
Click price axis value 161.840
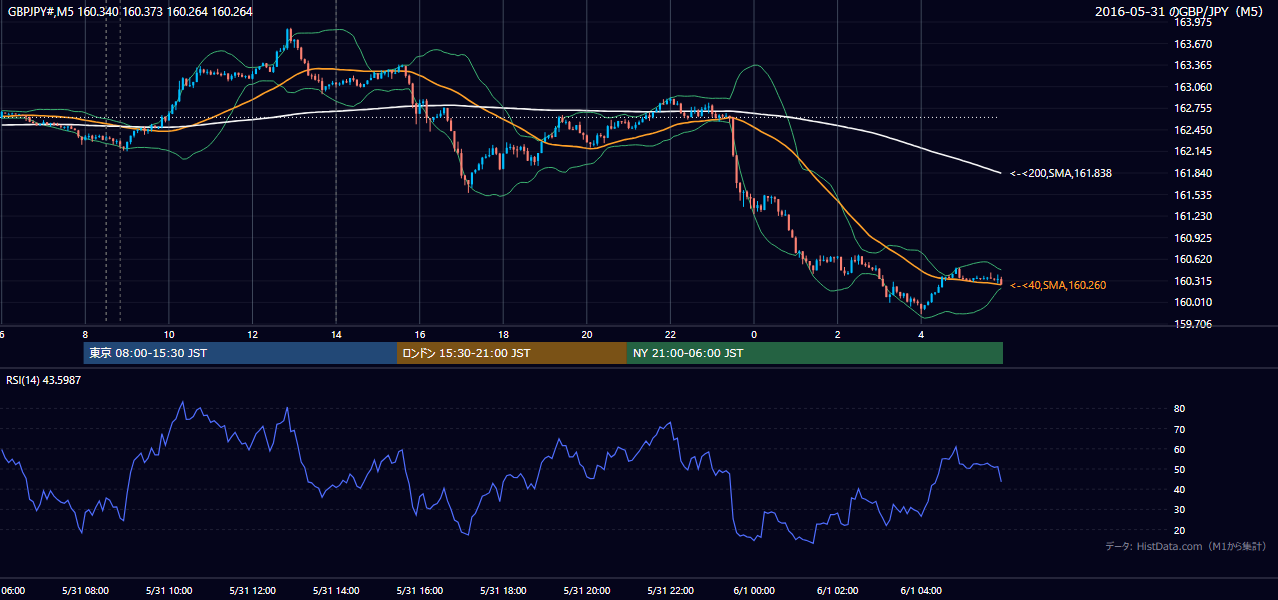[x=1192, y=173]
